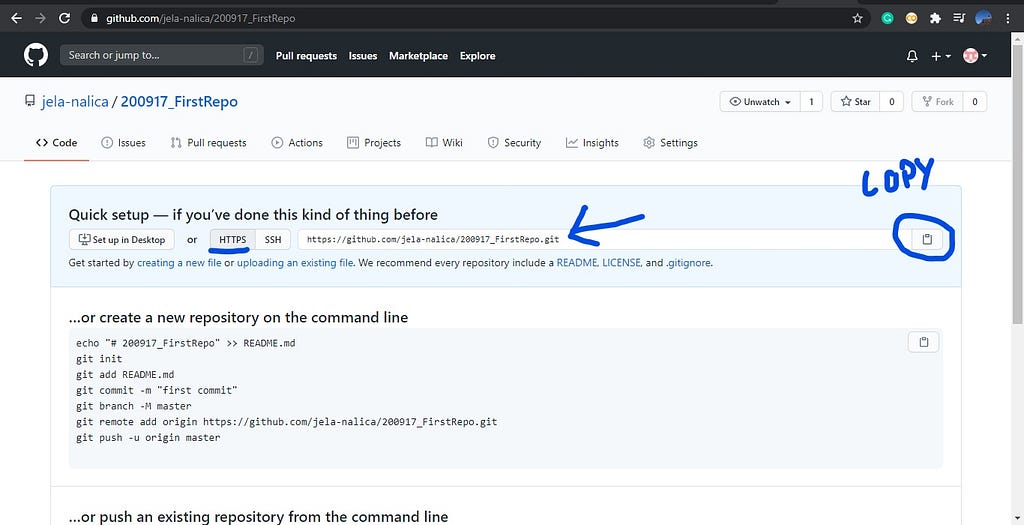Star this repository
Screen dimensions: 1024x525
(x=856, y=102)
